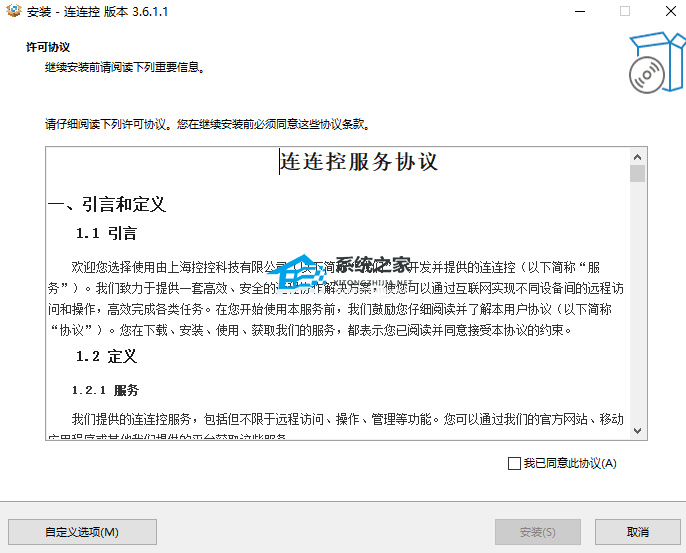Click empty scrollbar track below the thumb

click(x=637, y=302)
